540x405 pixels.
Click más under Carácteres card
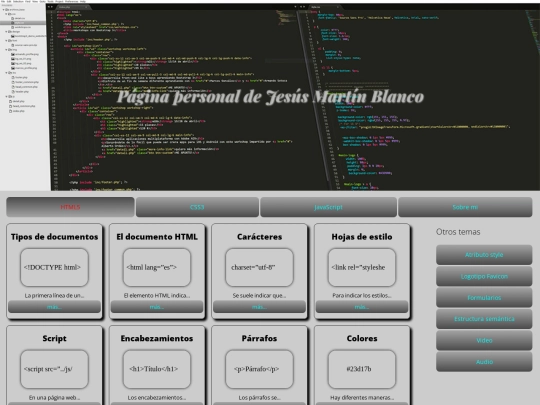click(259, 307)
